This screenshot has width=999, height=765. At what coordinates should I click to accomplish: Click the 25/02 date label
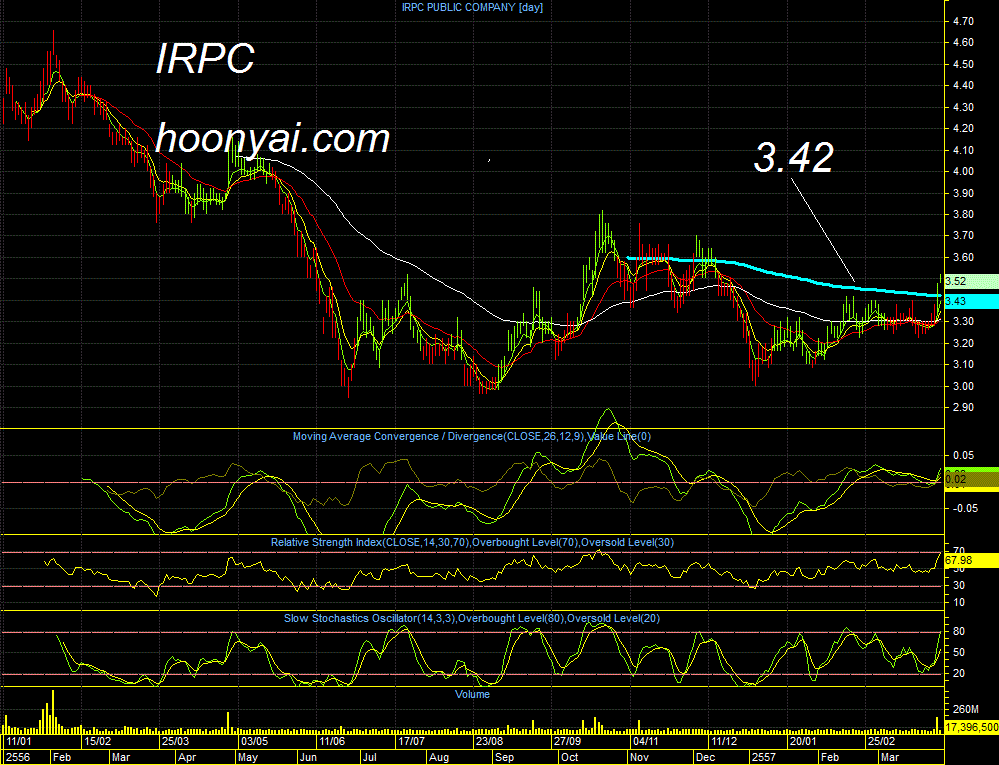click(x=881, y=741)
